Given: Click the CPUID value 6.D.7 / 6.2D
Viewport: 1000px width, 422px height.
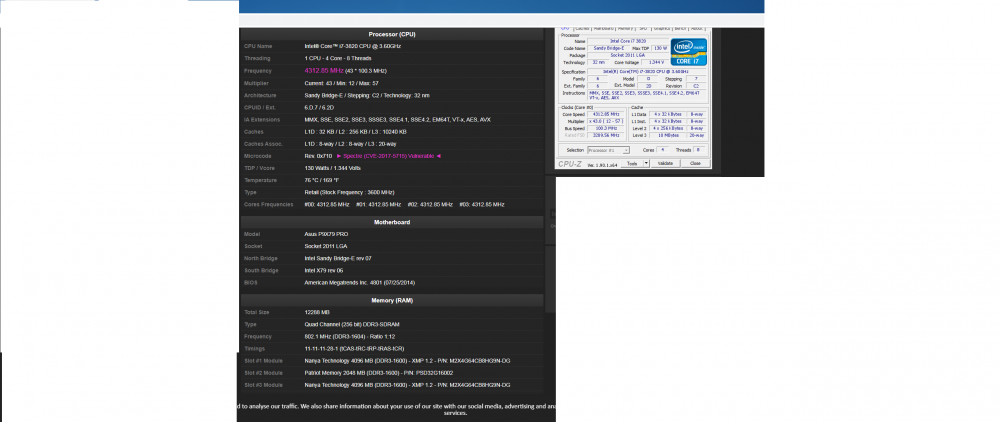Looking at the screenshot, I should point(320,108).
